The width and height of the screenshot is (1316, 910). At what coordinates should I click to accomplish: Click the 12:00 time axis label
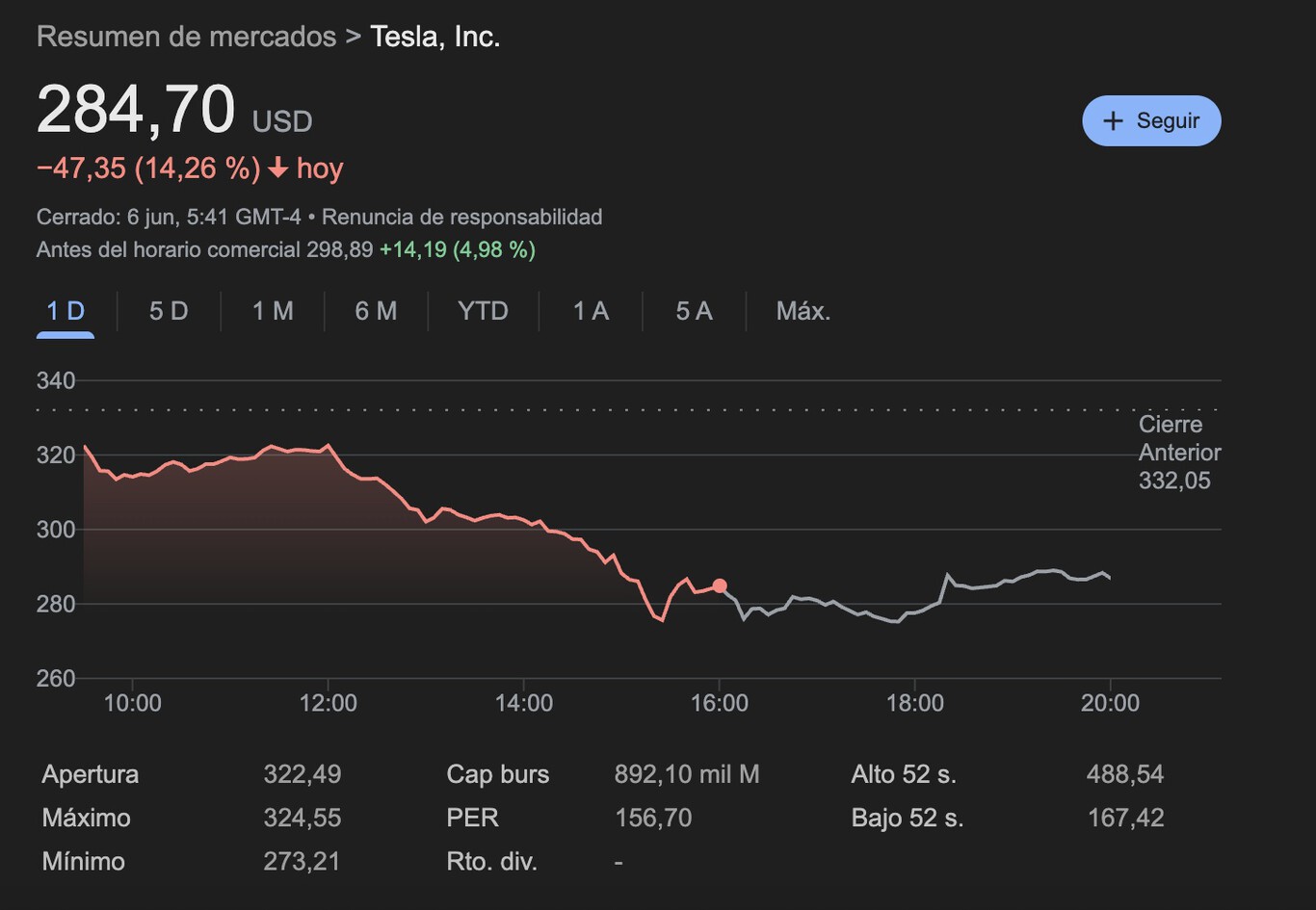329,703
